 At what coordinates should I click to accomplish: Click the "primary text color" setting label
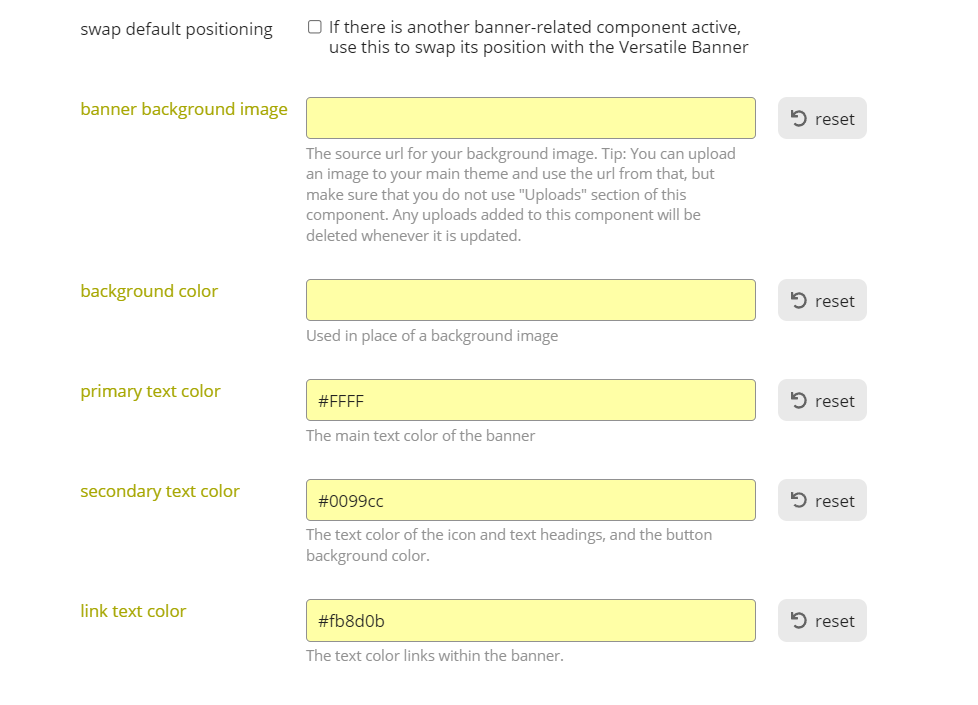pos(150,391)
